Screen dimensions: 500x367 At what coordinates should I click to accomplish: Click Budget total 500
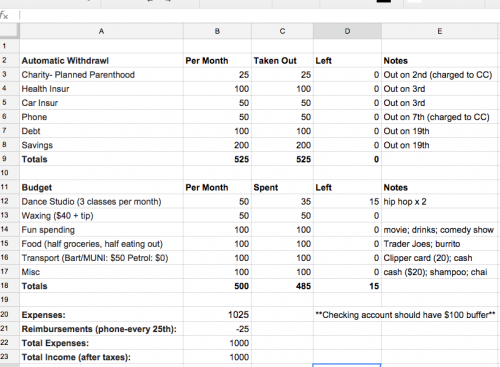pyautogui.click(x=217, y=286)
